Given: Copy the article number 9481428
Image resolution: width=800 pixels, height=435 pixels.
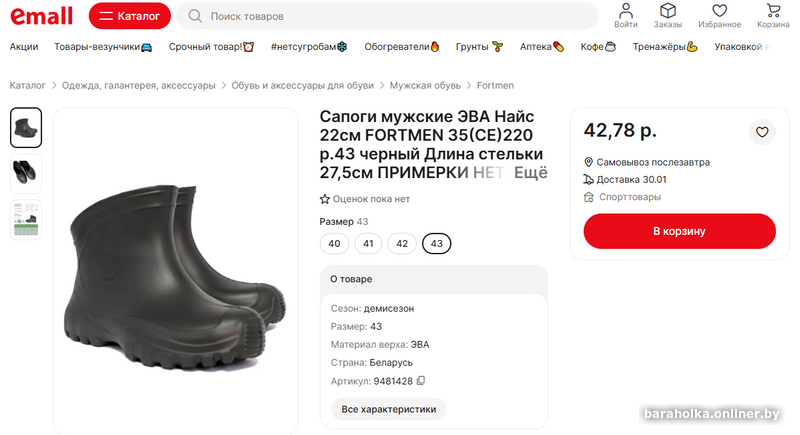Looking at the screenshot, I should click(x=421, y=381).
